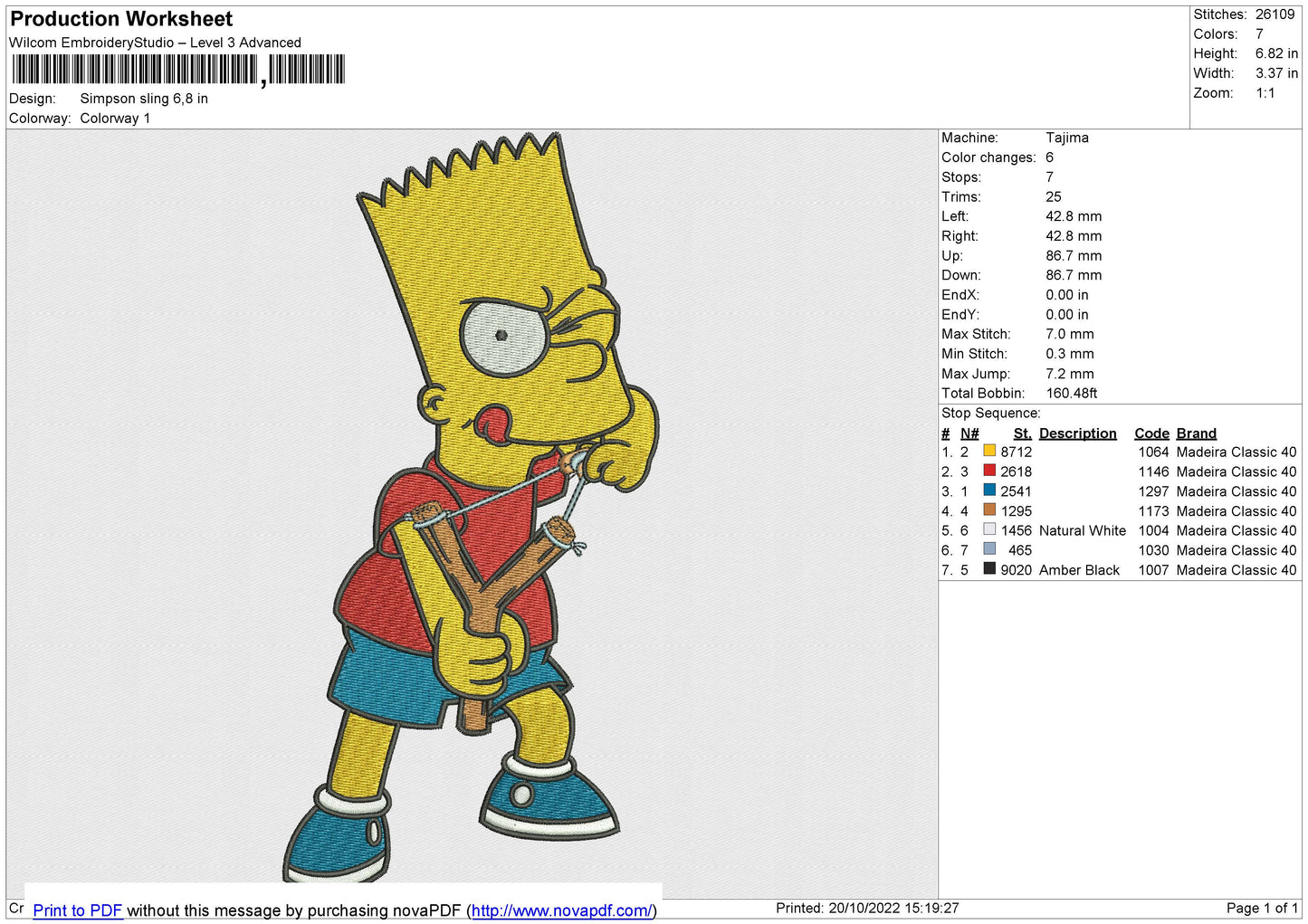Click thread code 1146 in the table

click(1153, 472)
